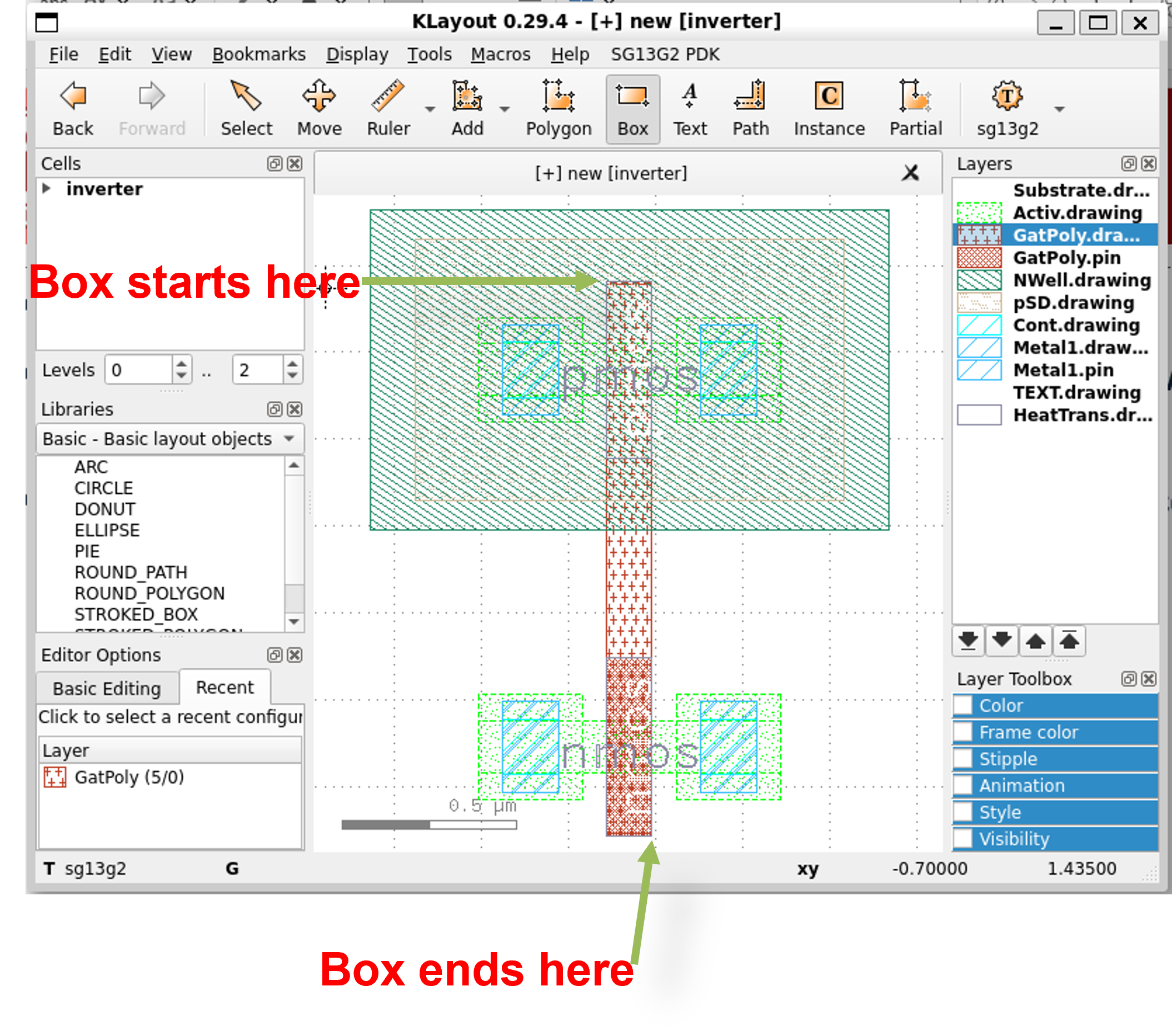1172x1036 pixels.
Task: Toggle the Color panel checkbox
Action: [x=962, y=705]
